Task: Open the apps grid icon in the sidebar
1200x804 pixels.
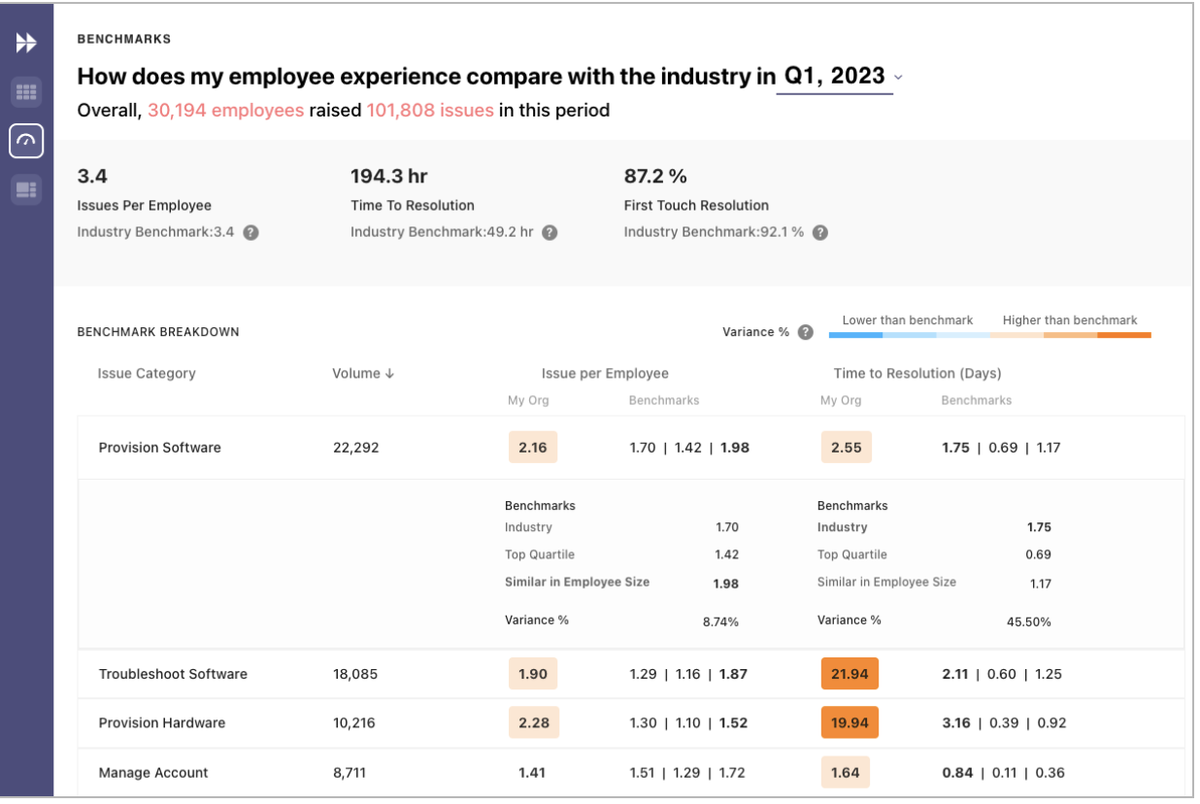Action: coord(27,92)
